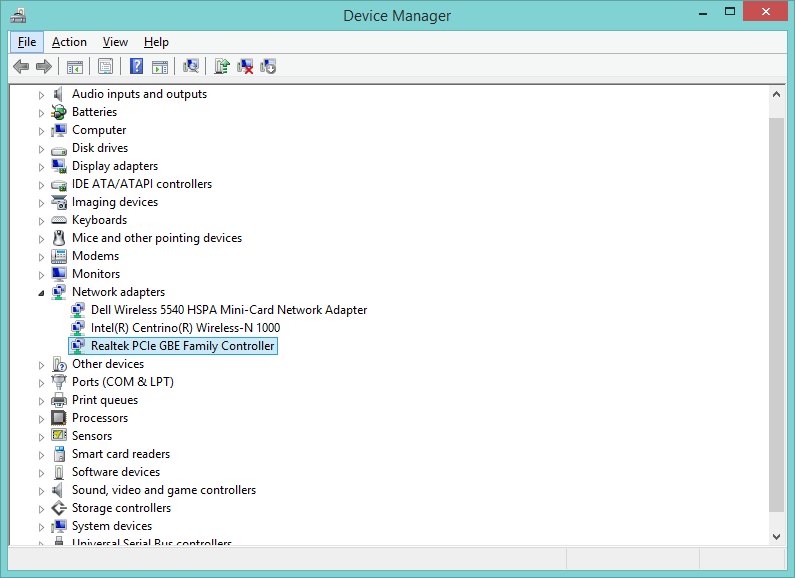Click the Device Manager icon in the title bar
The image size is (795, 578).
point(18,16)
